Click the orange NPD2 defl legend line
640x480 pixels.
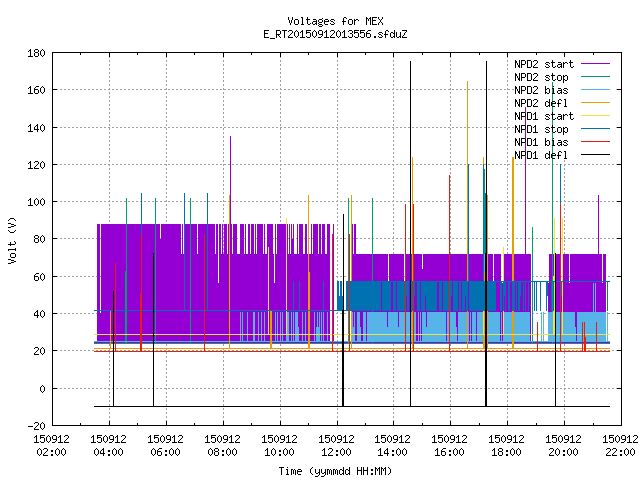596,103
